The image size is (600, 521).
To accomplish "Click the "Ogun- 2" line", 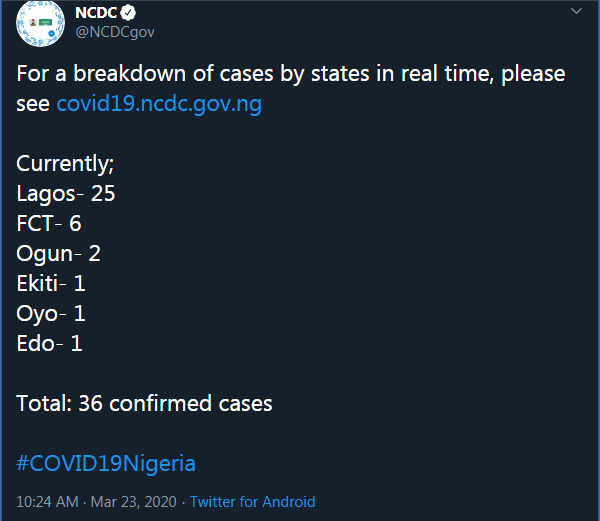I will click(x=59, y=254).
